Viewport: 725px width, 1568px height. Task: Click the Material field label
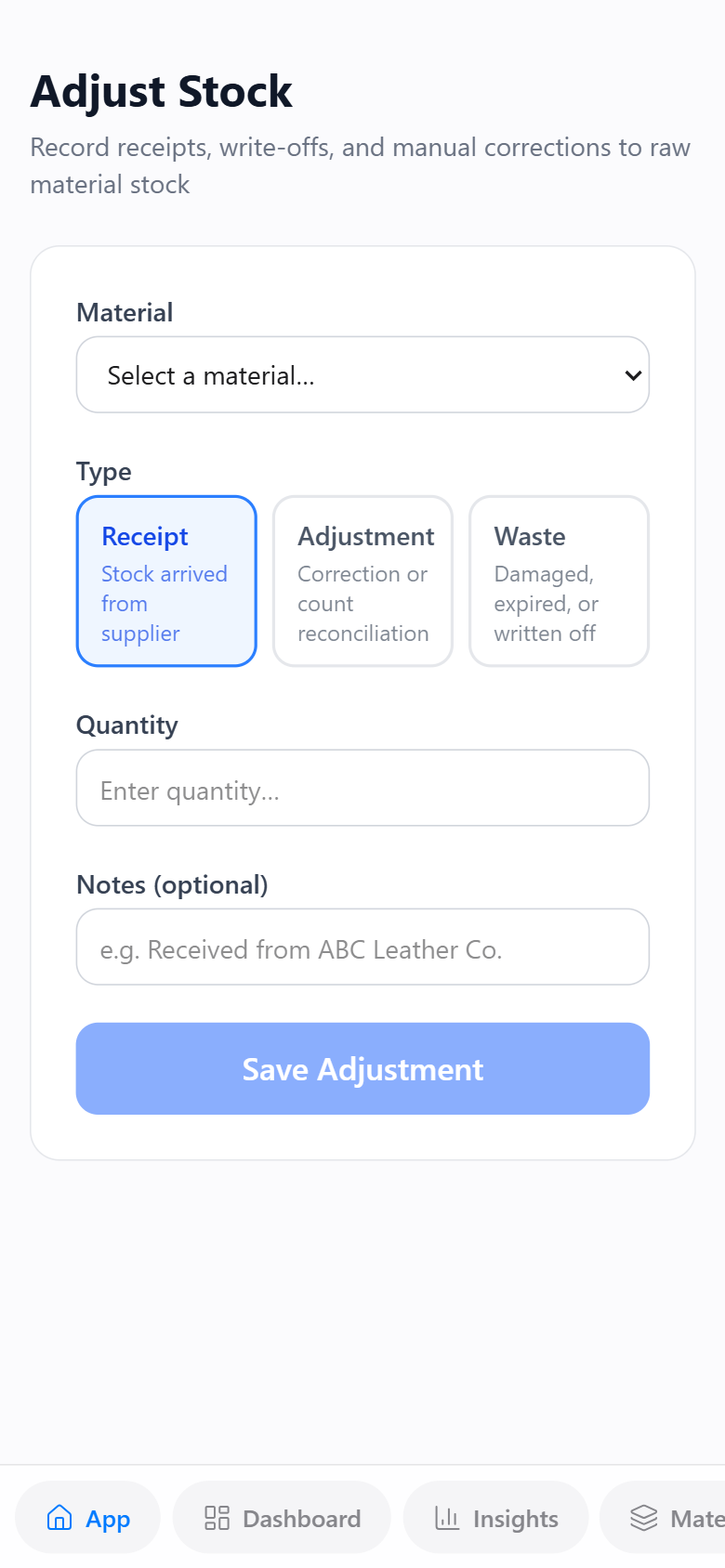click(x=125, y=312)
